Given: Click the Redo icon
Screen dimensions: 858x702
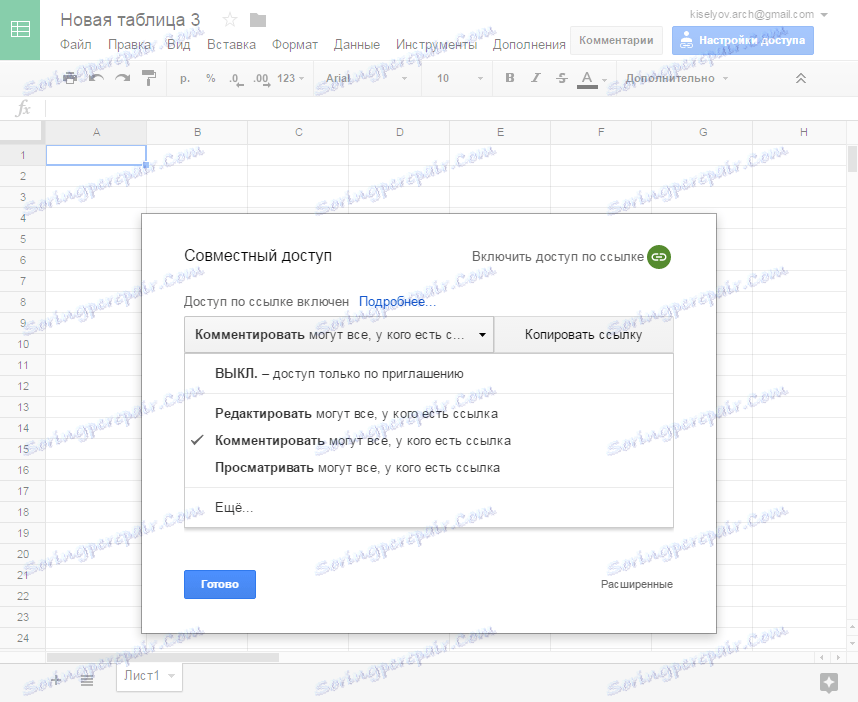Looking at the screenshot, I should pos(123,77).
